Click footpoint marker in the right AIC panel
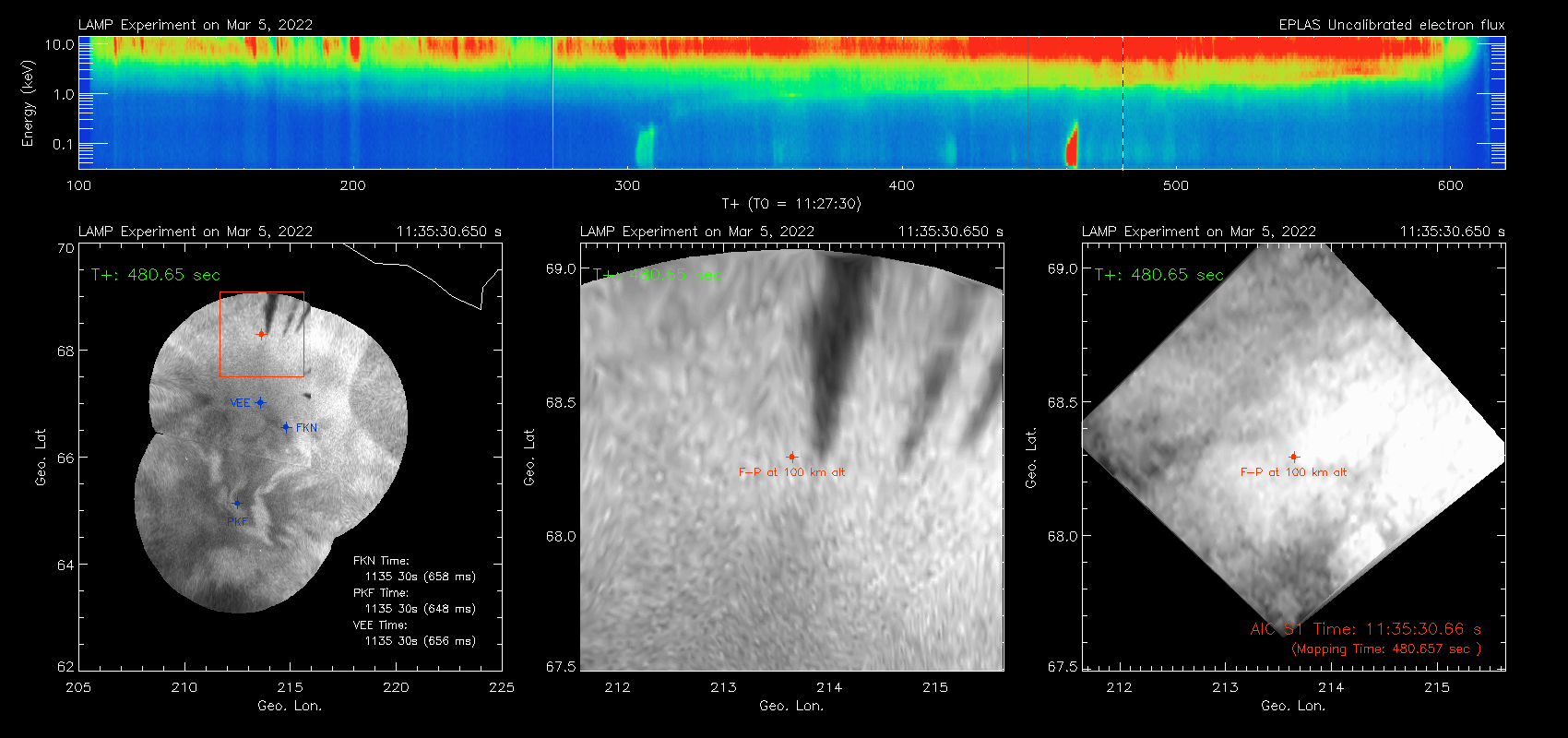Screen dimensions: 1568x738 (x=1293, y=457)
